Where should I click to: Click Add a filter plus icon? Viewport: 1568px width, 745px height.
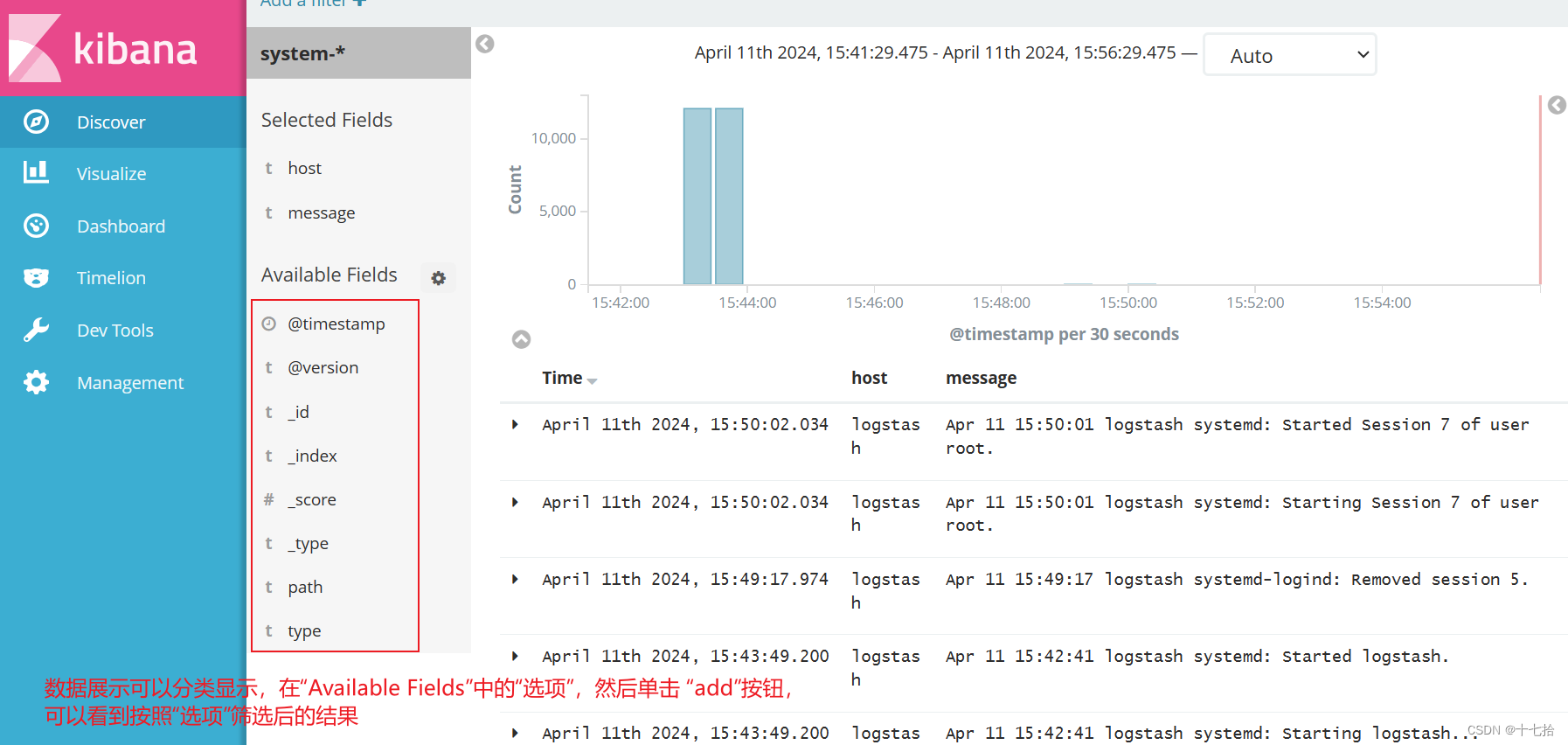[359, 3]
